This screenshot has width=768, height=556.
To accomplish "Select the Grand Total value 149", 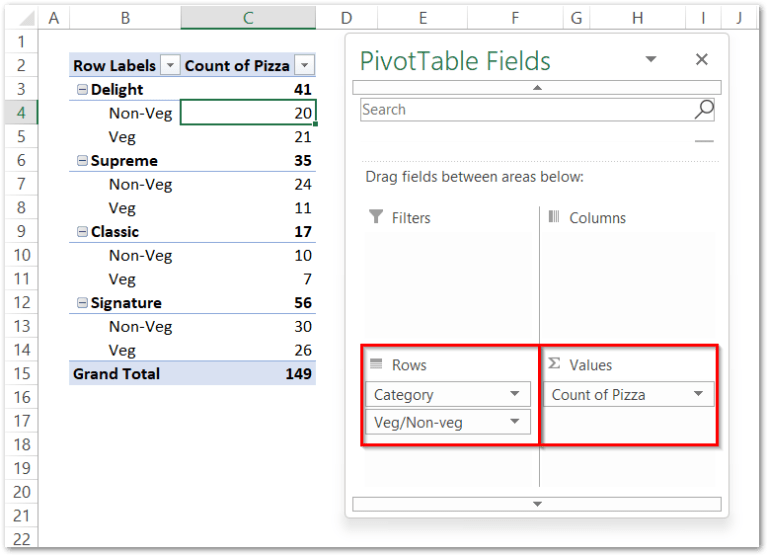I will [x=248, y=373].
